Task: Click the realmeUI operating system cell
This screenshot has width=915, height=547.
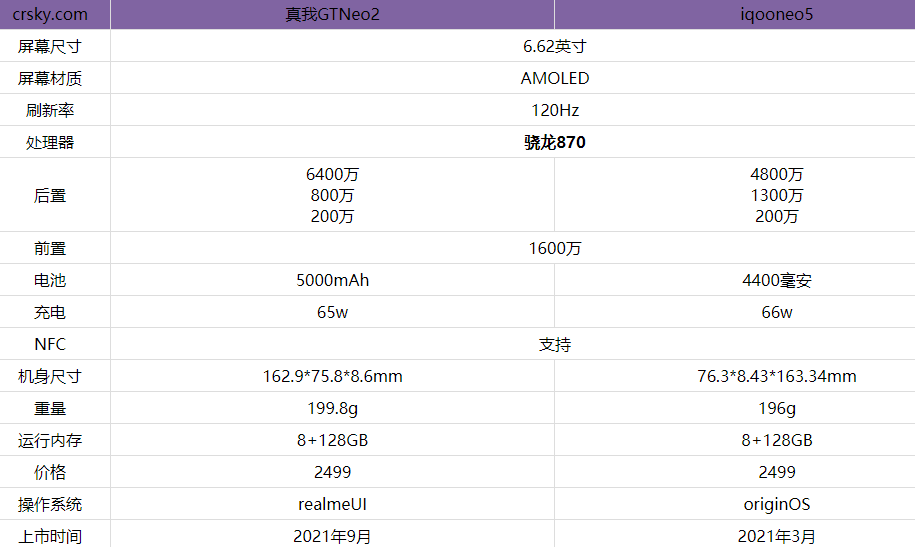Action: [x=332, y=504]
